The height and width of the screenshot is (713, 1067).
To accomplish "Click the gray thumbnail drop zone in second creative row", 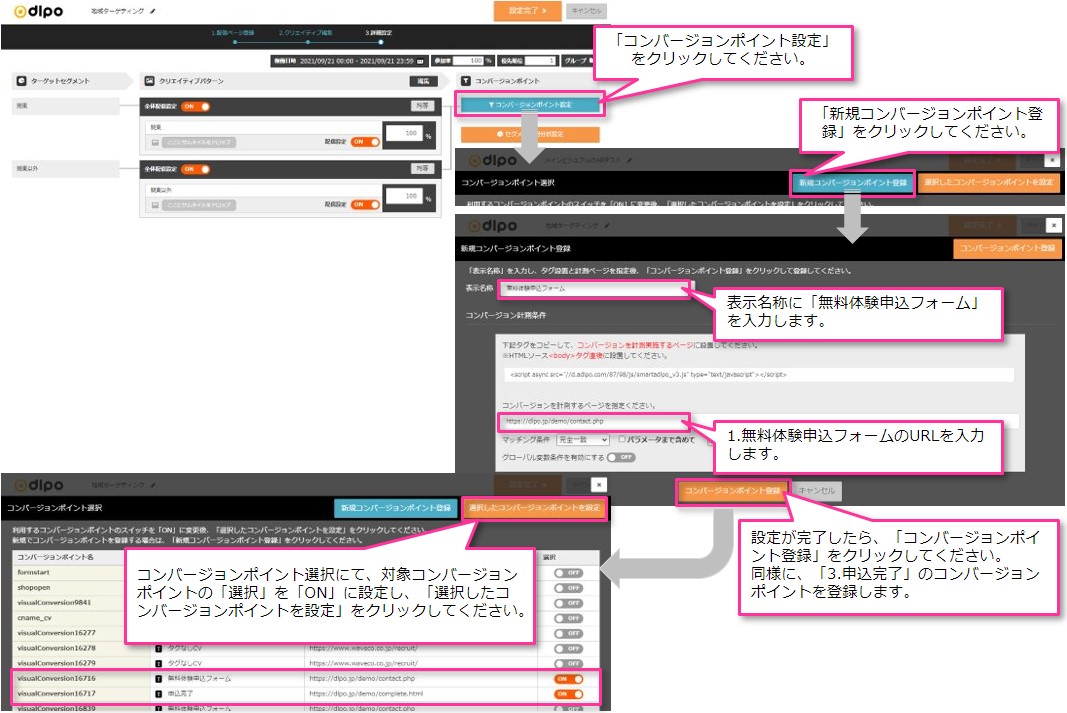I will 199,205.
